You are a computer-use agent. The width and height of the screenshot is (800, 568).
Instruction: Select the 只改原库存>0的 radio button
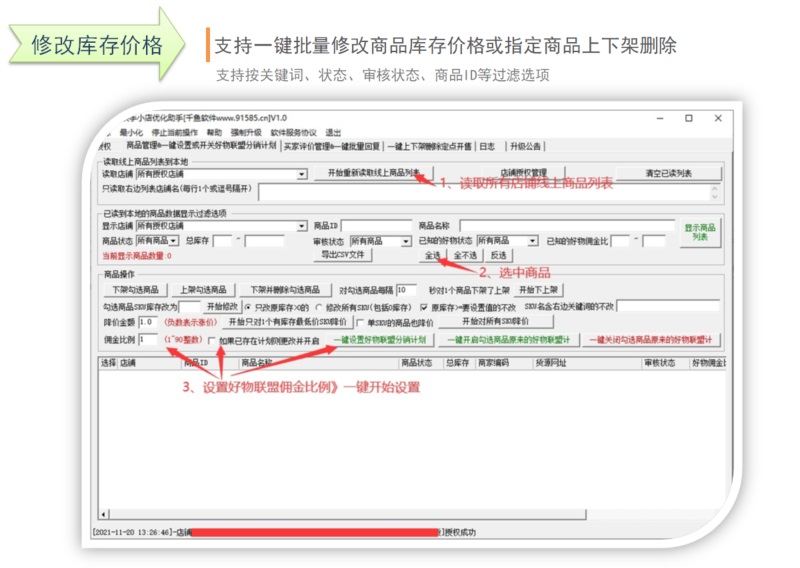(246, 306)
